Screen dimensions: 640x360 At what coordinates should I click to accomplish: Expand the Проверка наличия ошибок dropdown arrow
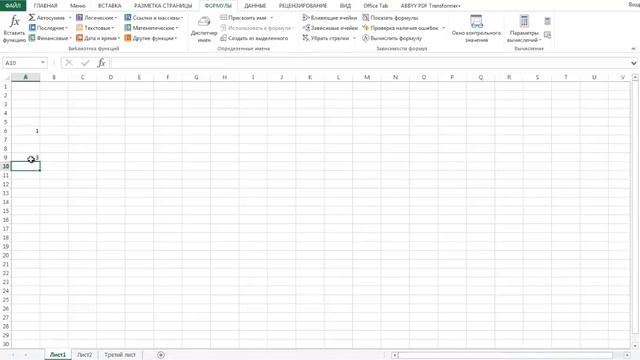click(x=444, y=28)
